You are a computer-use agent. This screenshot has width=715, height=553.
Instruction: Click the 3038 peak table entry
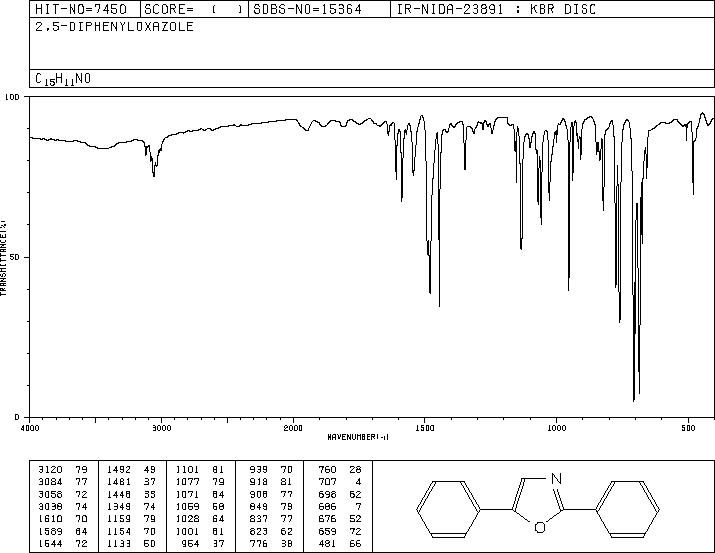pyautogui.click(x=62, y=506)
